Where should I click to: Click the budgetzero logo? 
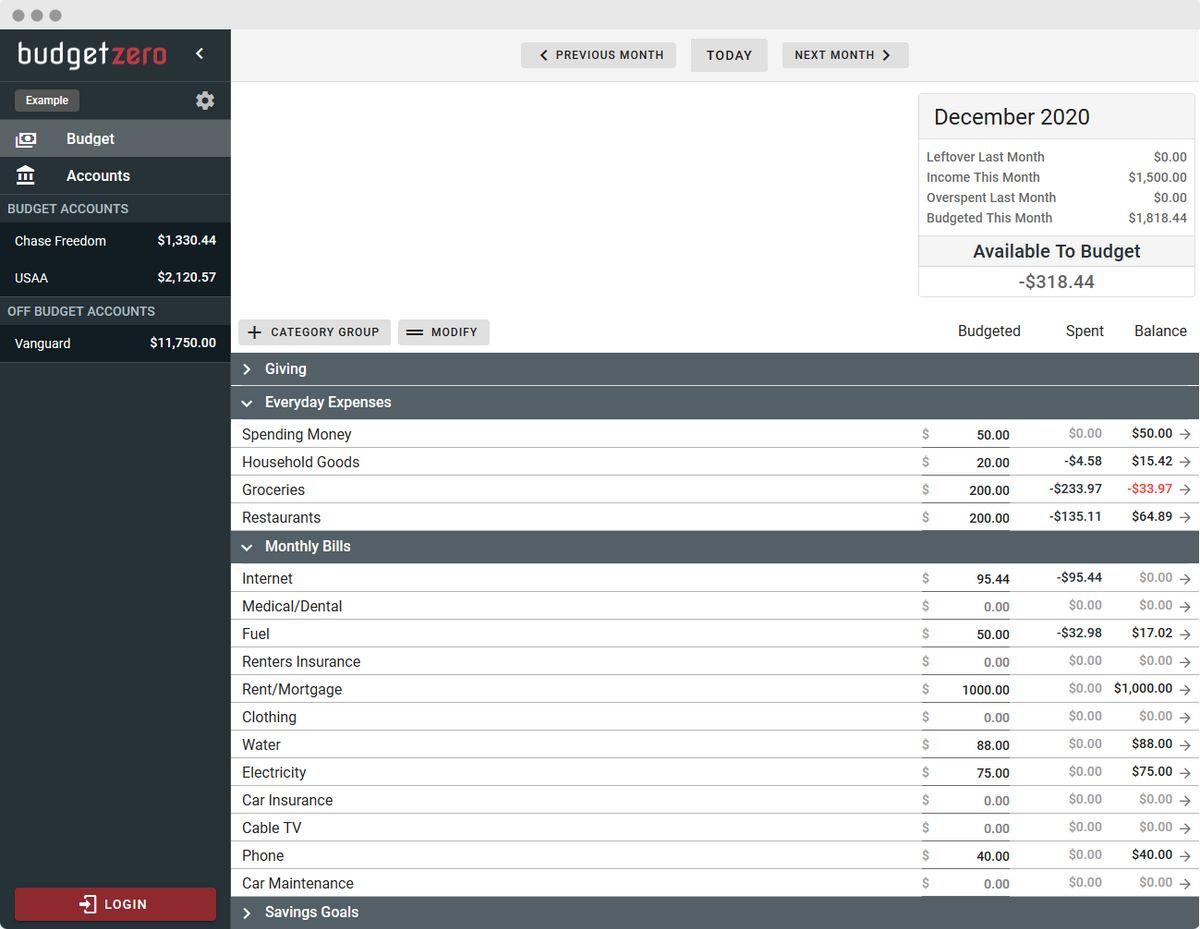92,54
